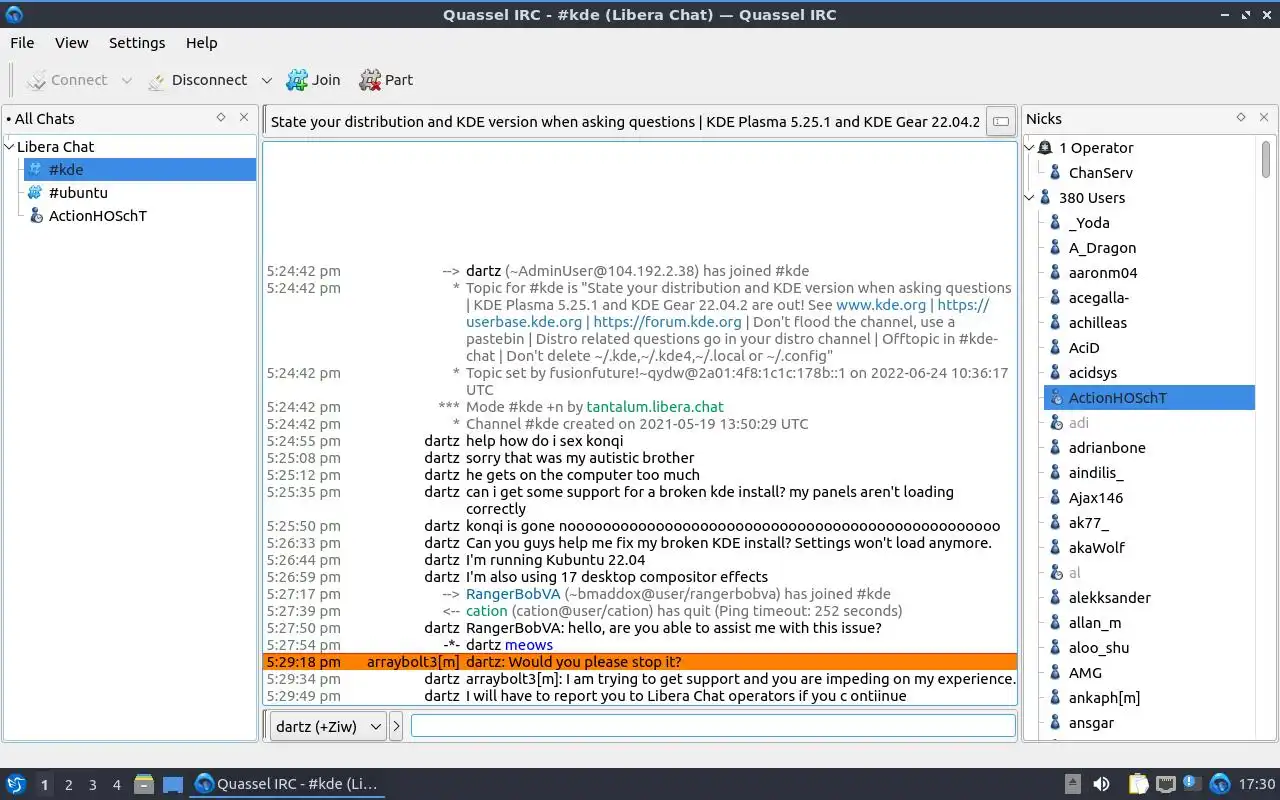
Task: Switch to virtual desktop 2
Action: pos(68,785)
